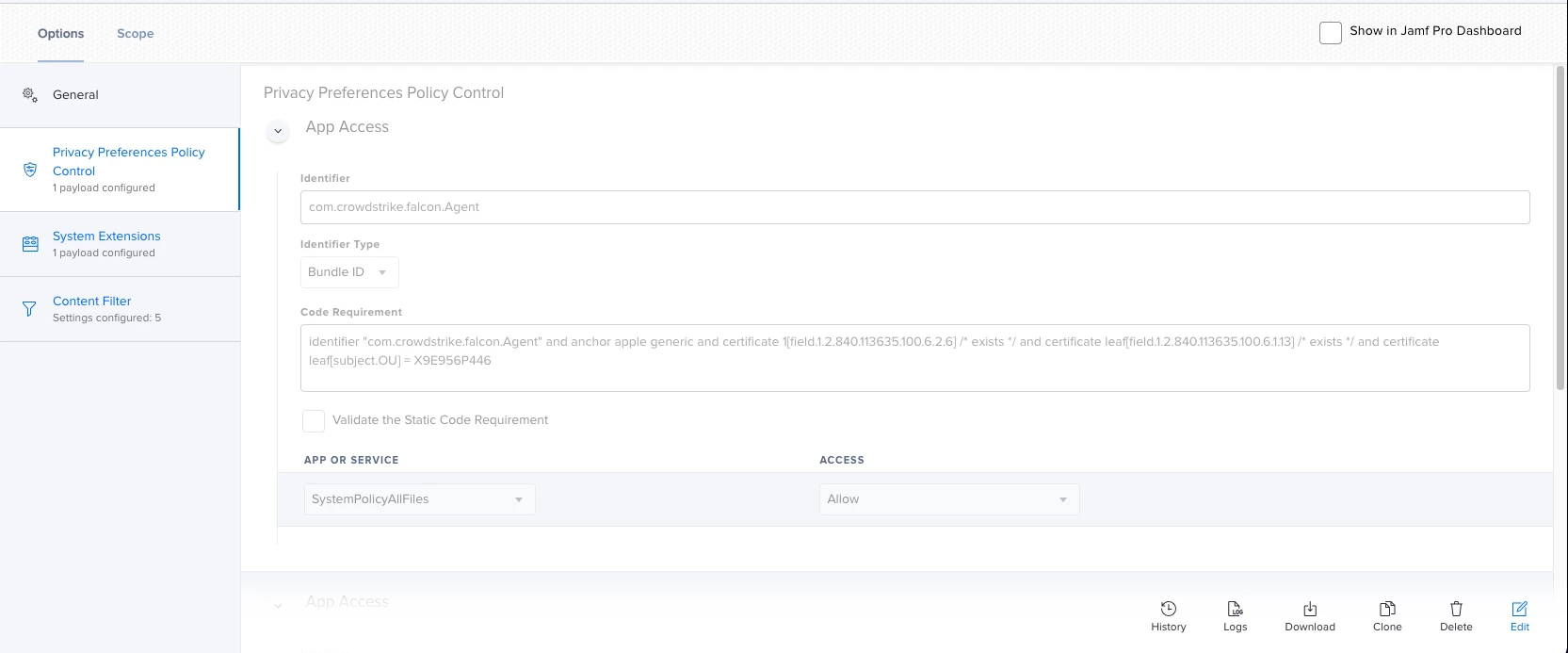
Task: Click the Privacy Preferences Policy Control heading
Action: (x=383, y=92)
